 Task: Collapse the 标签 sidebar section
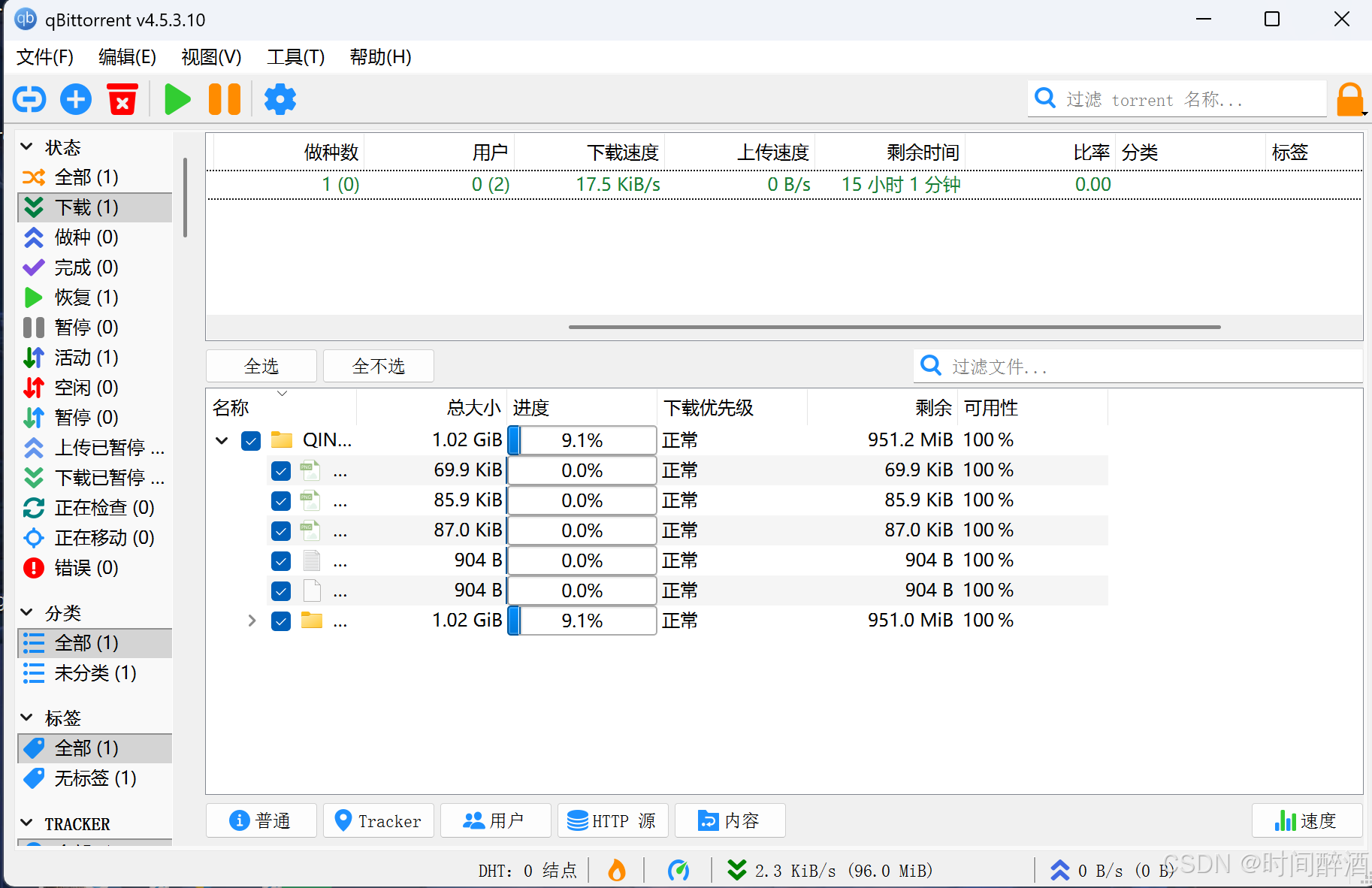point(26,717)
